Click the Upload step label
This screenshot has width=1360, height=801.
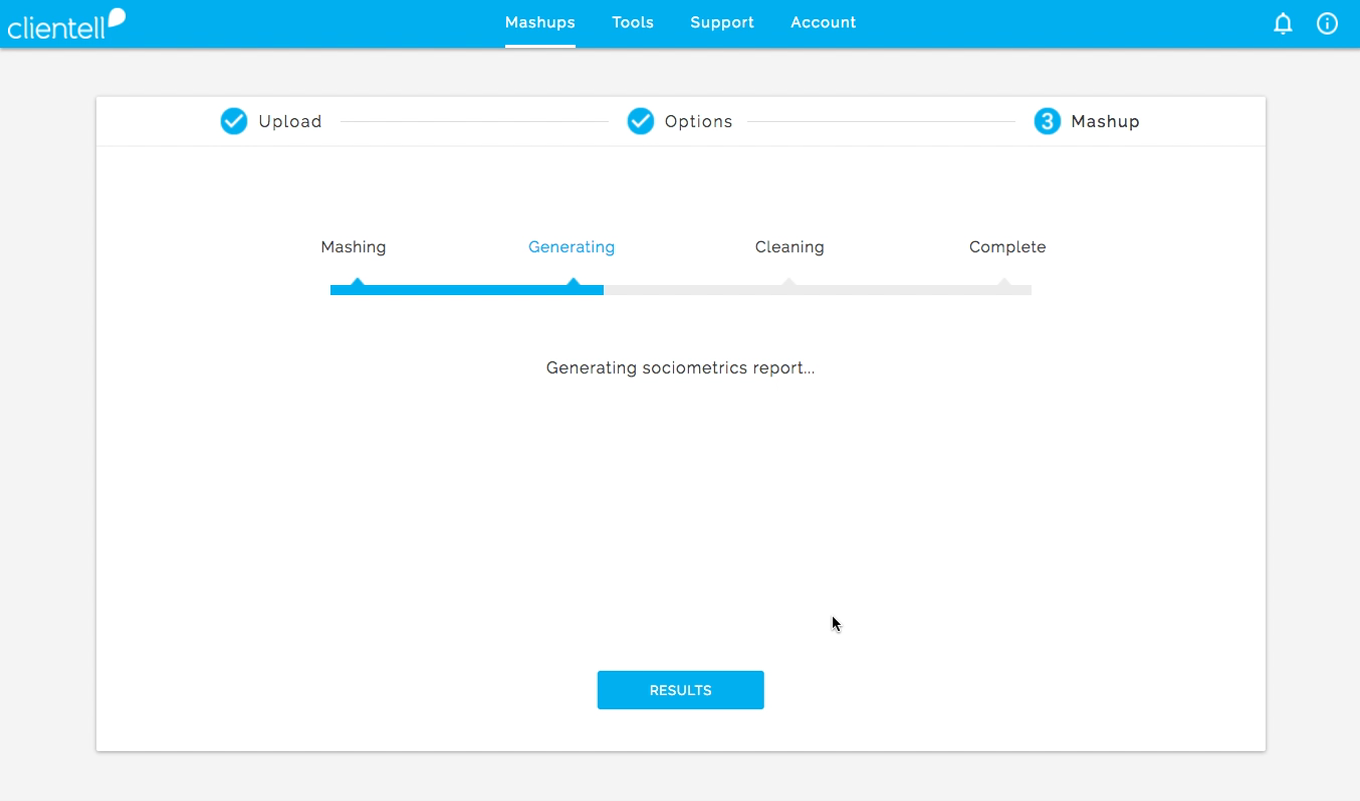[x=290, y=122]
